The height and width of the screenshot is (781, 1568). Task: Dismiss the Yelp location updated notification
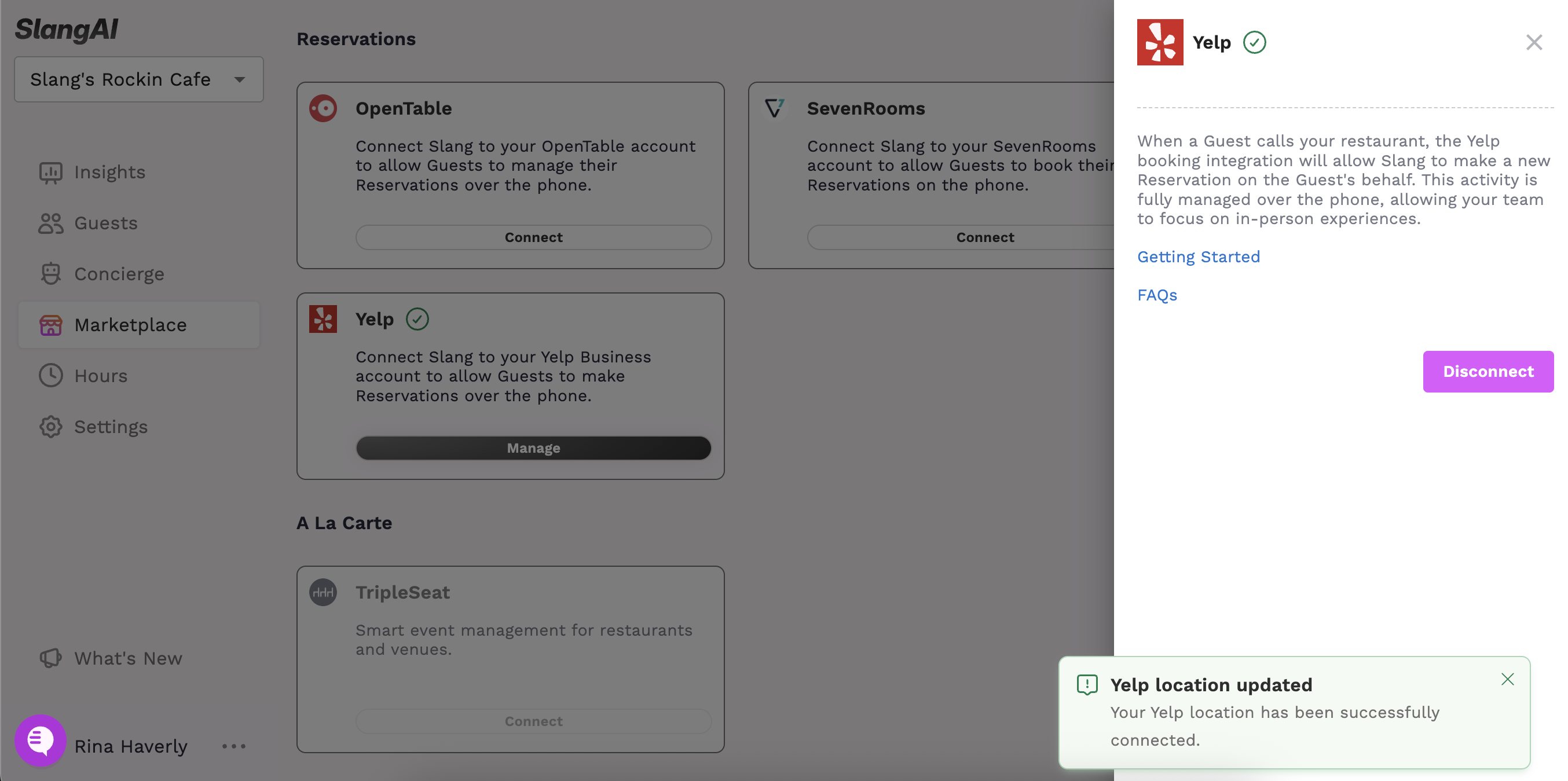pos(1508,679)
